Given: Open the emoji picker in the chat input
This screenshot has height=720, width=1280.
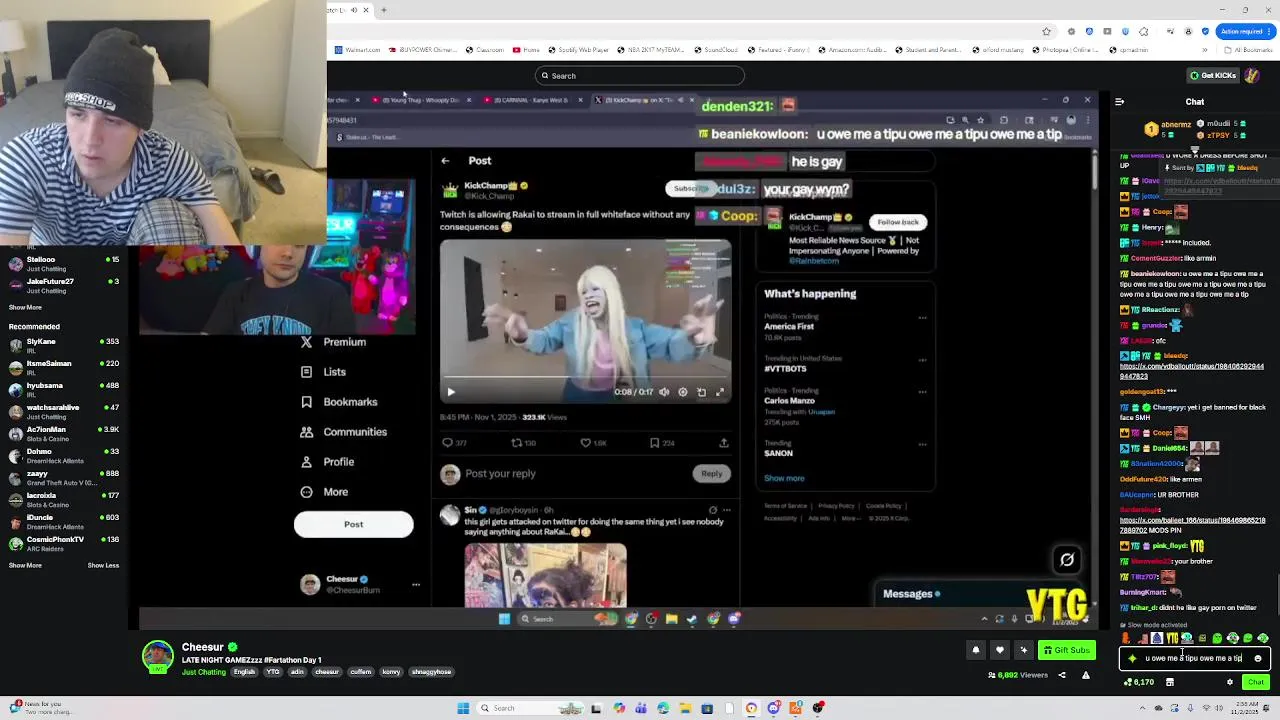Looking at the screenshot, I should point(1258,658).
